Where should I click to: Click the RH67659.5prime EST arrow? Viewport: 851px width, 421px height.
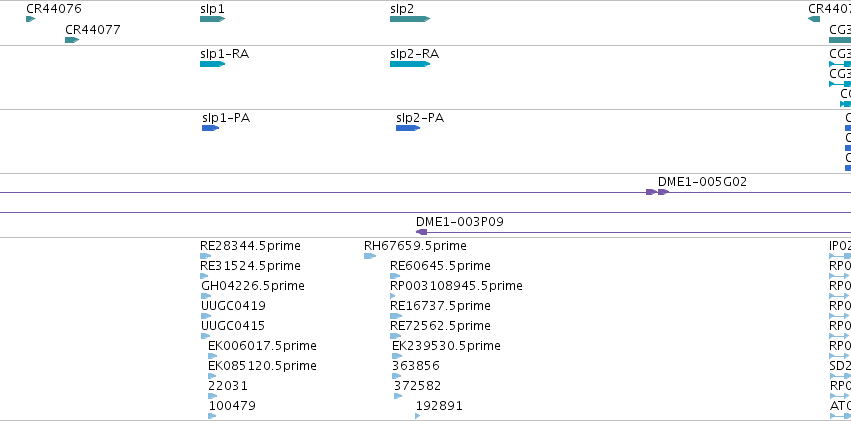[x=370, y=256]
